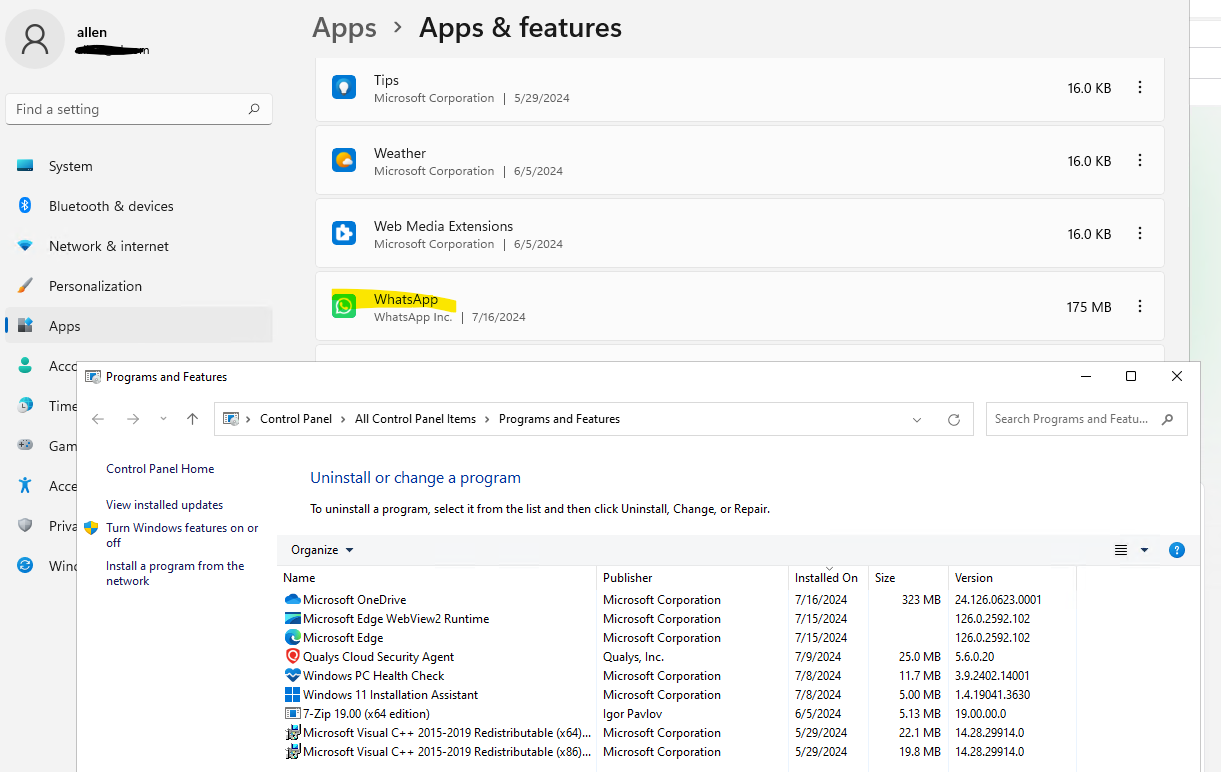Click the Weather app icon
The image size is (1221, 772).
[344, 160]
